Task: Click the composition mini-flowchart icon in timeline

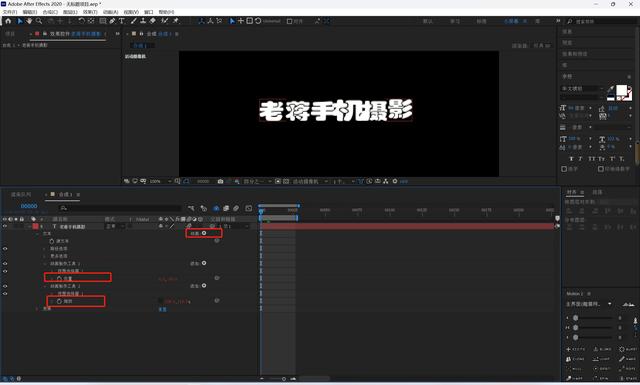Action: [x=191, y=208]
